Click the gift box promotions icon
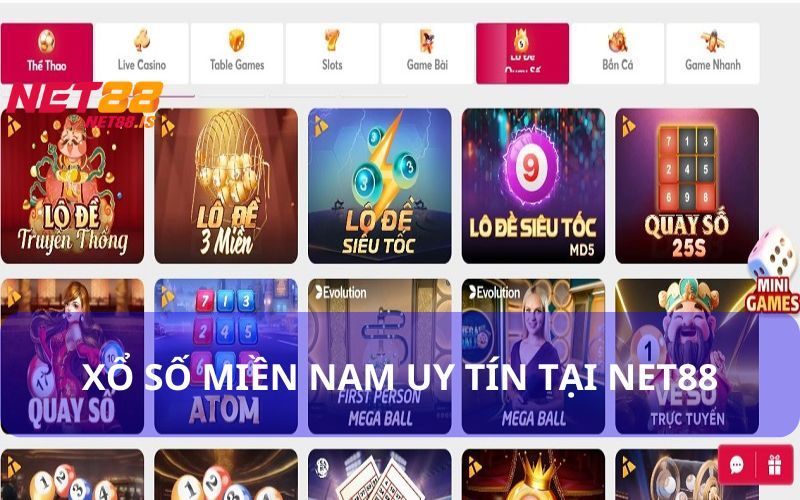The height and width of the screenshot is (500, 800). point(775,465)
